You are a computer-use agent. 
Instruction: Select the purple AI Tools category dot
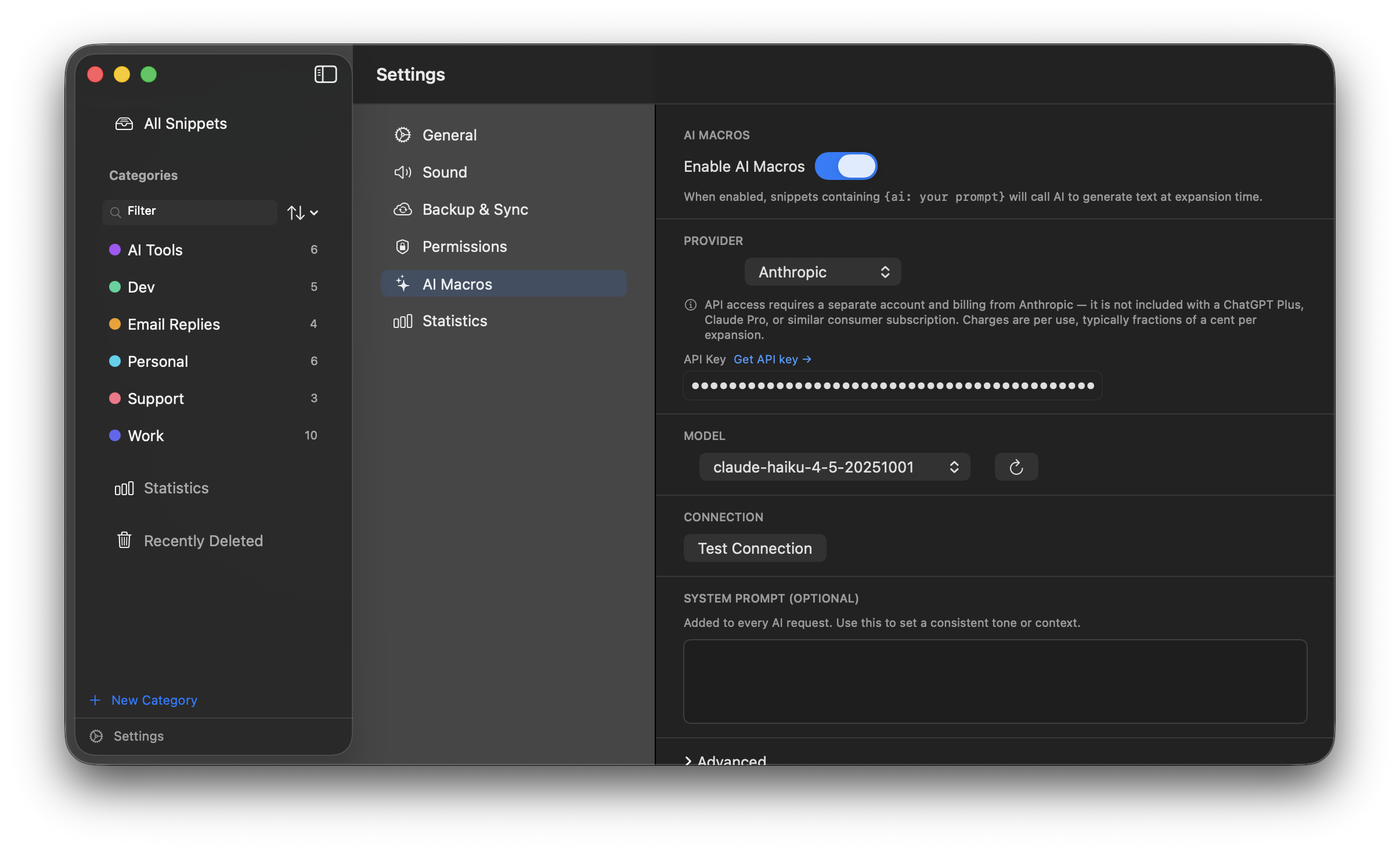(115, 250)
